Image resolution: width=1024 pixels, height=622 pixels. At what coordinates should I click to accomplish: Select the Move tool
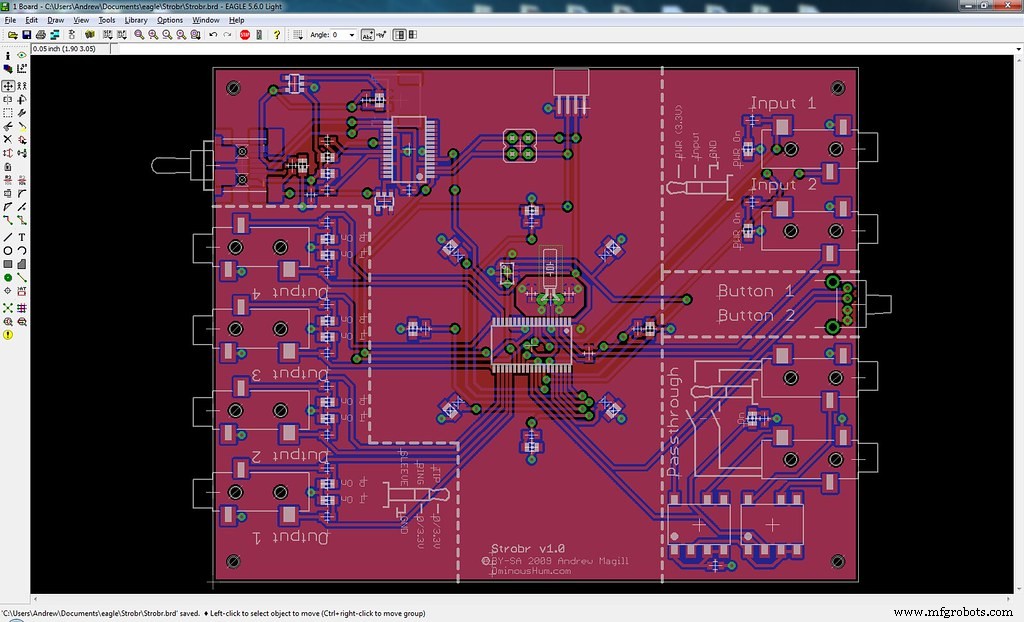click(x=8, y=84)
